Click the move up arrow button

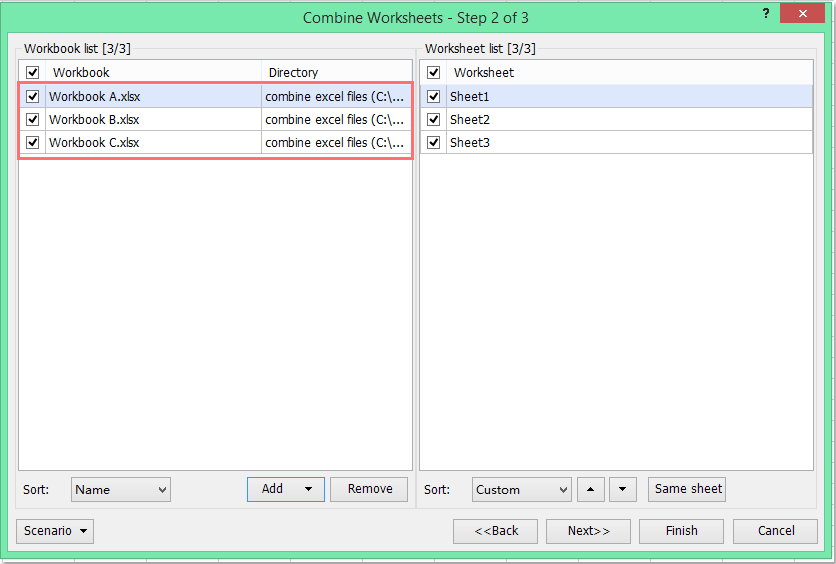591,489
